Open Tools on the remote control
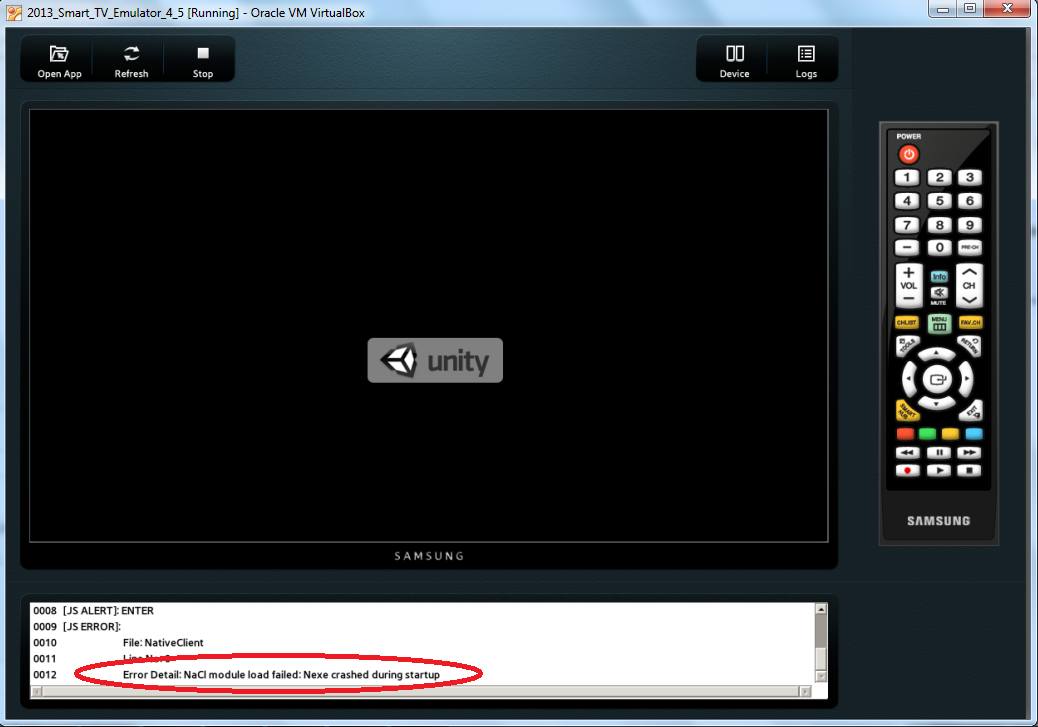1038x727 pixels. point(907,345)
